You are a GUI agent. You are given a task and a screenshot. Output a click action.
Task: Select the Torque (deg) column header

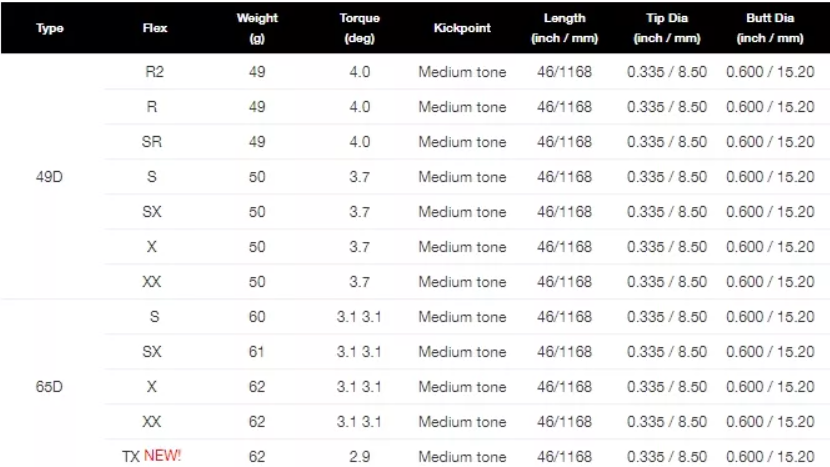click(358, 28)
